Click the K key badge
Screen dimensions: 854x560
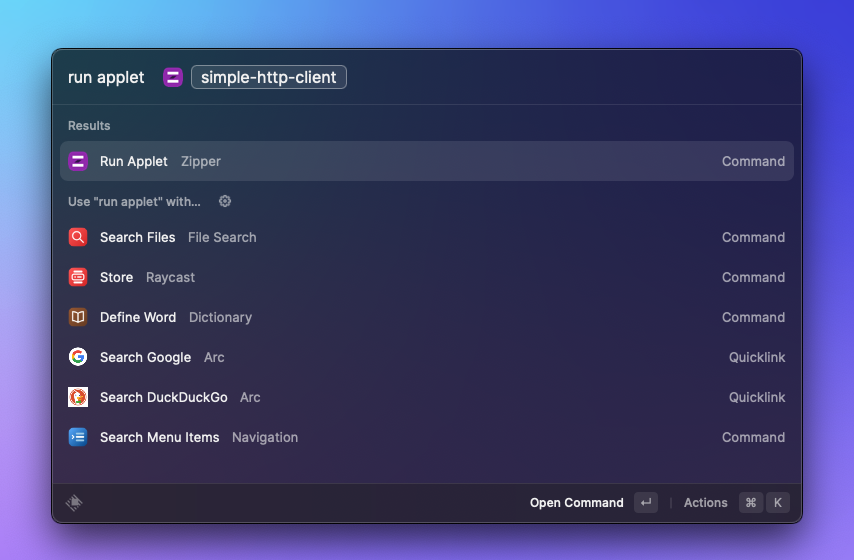pos(778,503)
